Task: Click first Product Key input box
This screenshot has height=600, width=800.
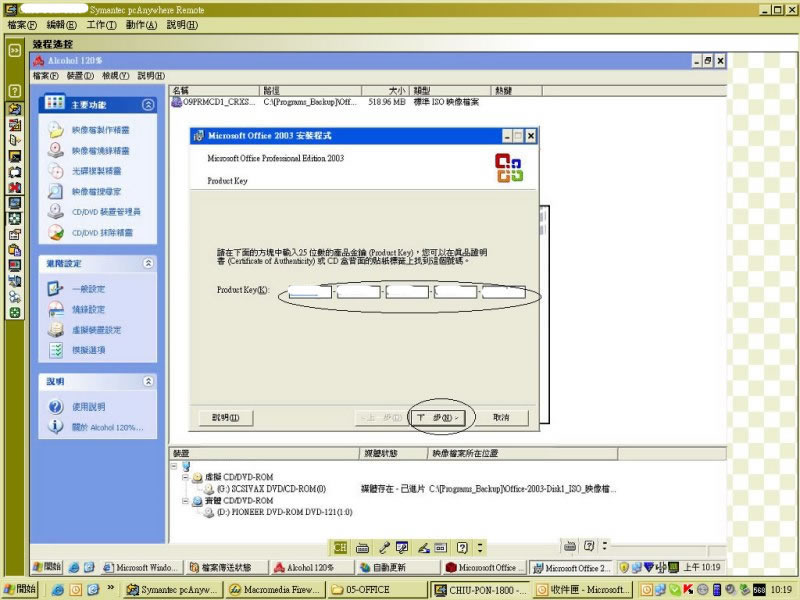Action: 310,292
